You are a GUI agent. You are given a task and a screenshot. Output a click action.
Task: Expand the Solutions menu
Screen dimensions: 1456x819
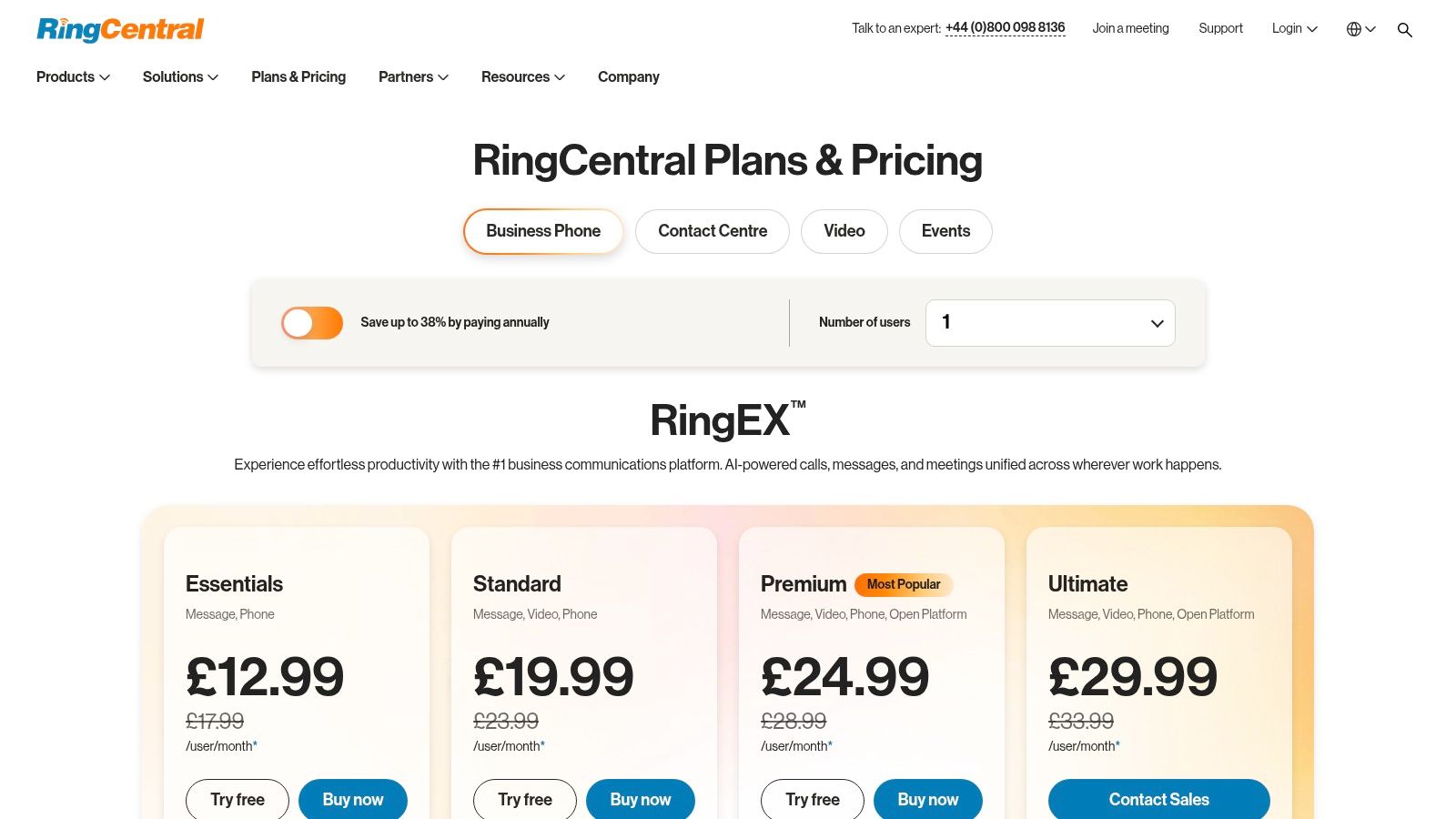click(x=180, y=77)
